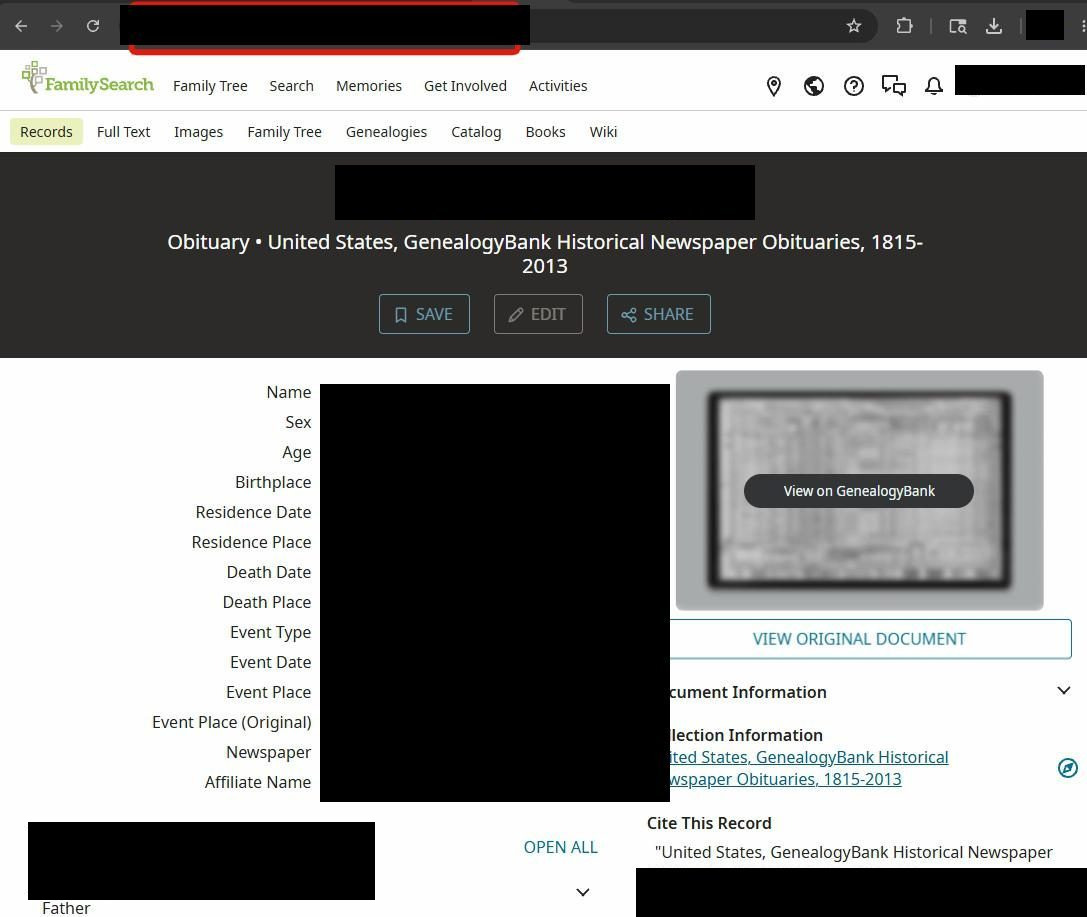Screen dimensions: 1087x917
Task: Click the browser forward arrow
Action: [57, 26]
